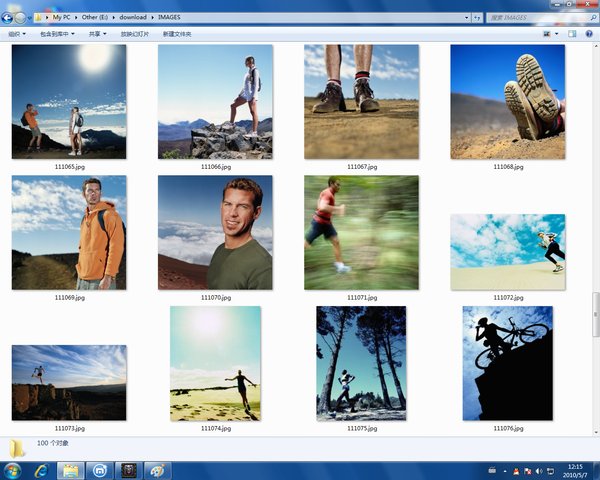Select the 111070.jpg man portrait thumbnail

215,233
